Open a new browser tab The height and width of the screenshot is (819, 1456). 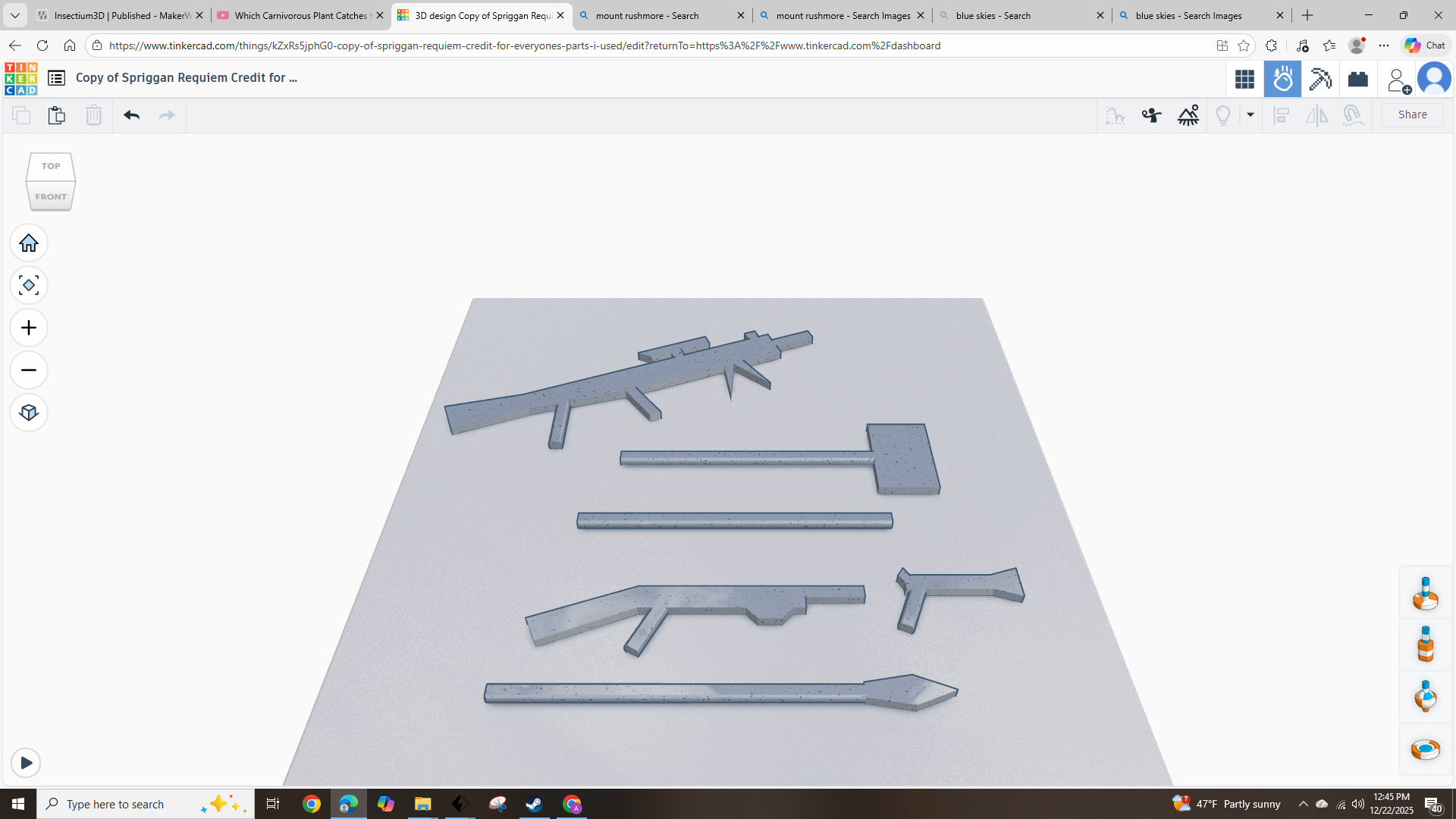[1307, 15]
